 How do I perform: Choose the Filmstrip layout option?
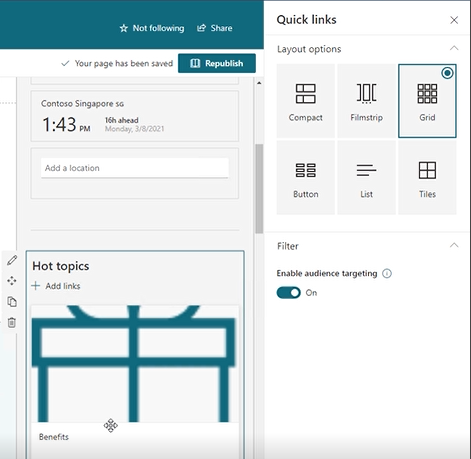pyautogui.click(x=366, y=101)
